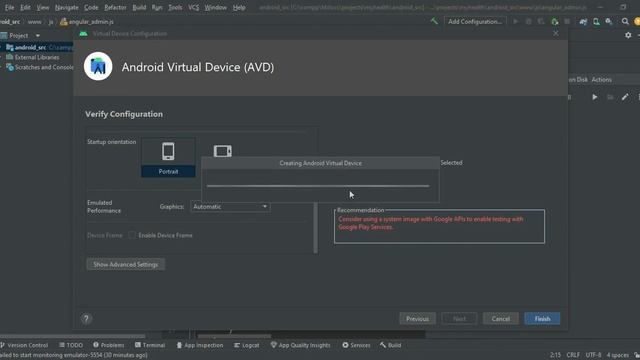Click the Finish button
The height and width of the screenshot is (360, 640).
[x=542, y=319]
